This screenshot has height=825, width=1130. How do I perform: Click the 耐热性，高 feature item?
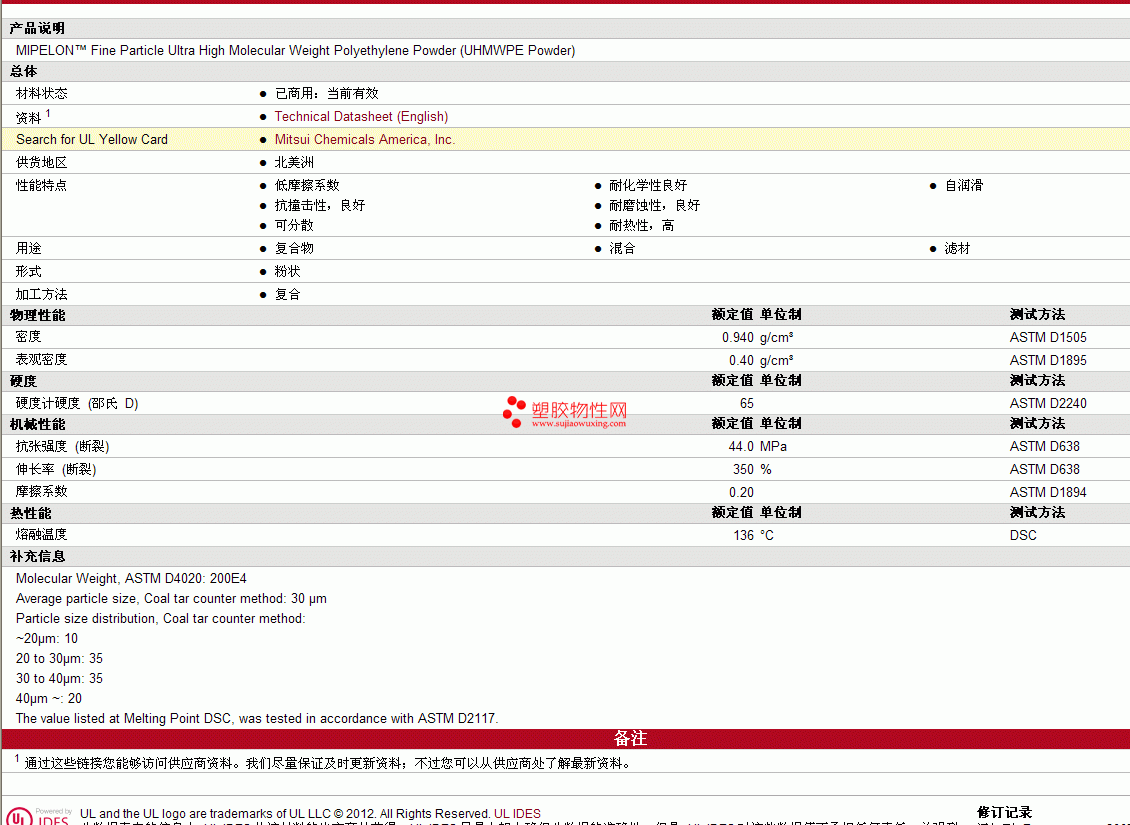[x=641, y=226]
